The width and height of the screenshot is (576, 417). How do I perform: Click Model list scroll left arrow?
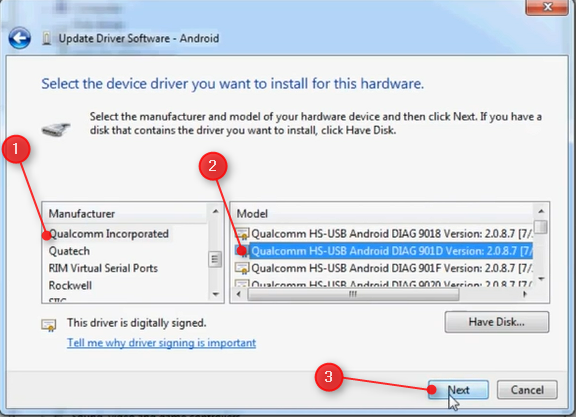click(x=239, y=294)
